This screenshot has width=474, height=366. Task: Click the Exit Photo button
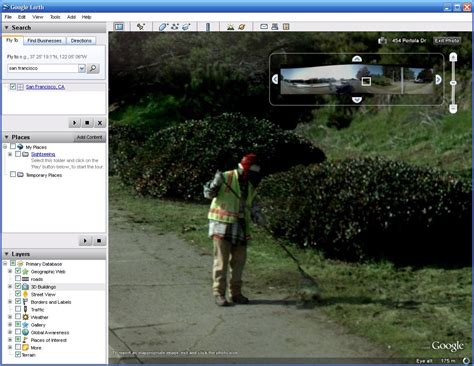pos(447,41)
